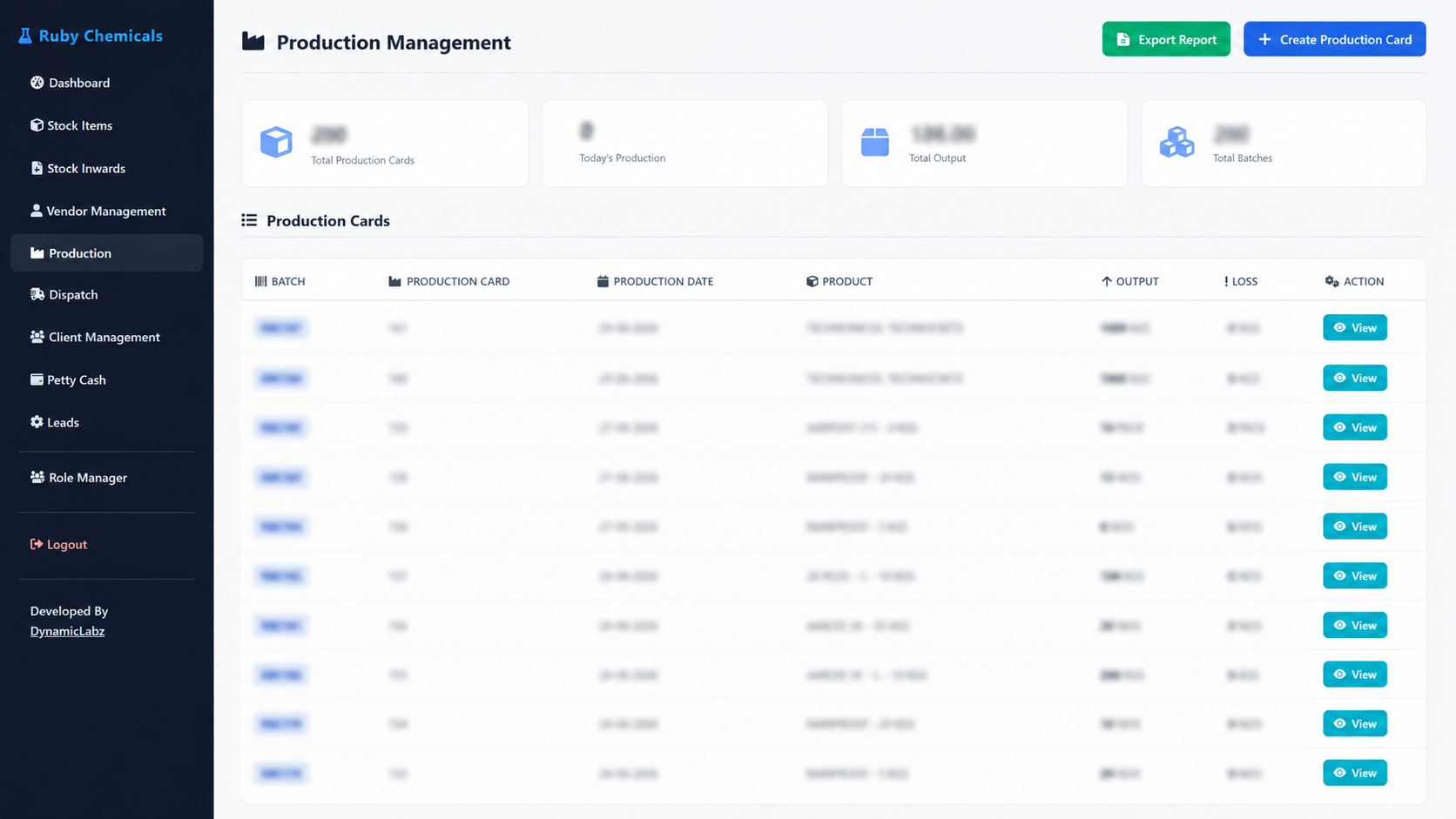Log out using the Logout link

tap(58, 544)
